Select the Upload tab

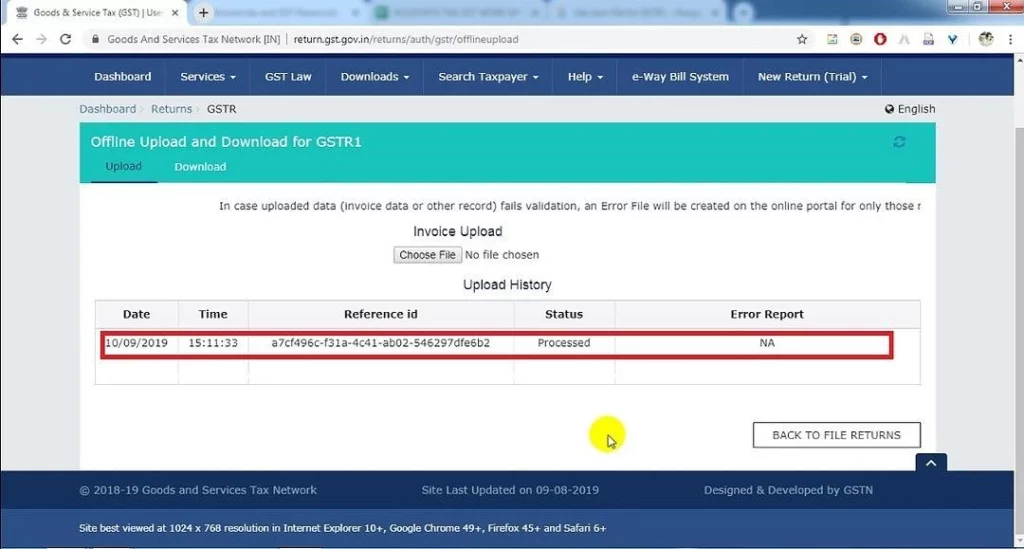click(123, 166)
